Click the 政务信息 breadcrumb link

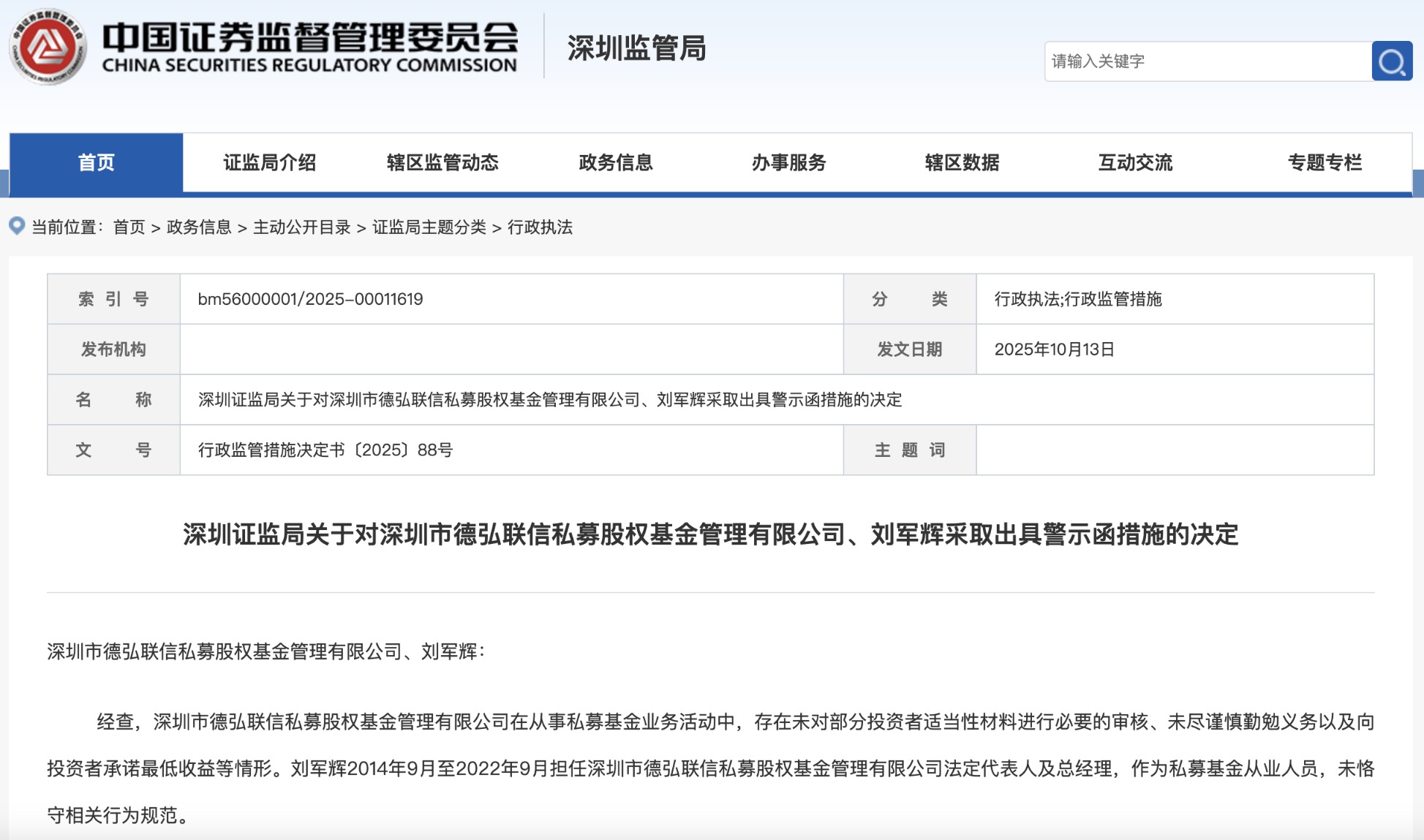point(198,227)
